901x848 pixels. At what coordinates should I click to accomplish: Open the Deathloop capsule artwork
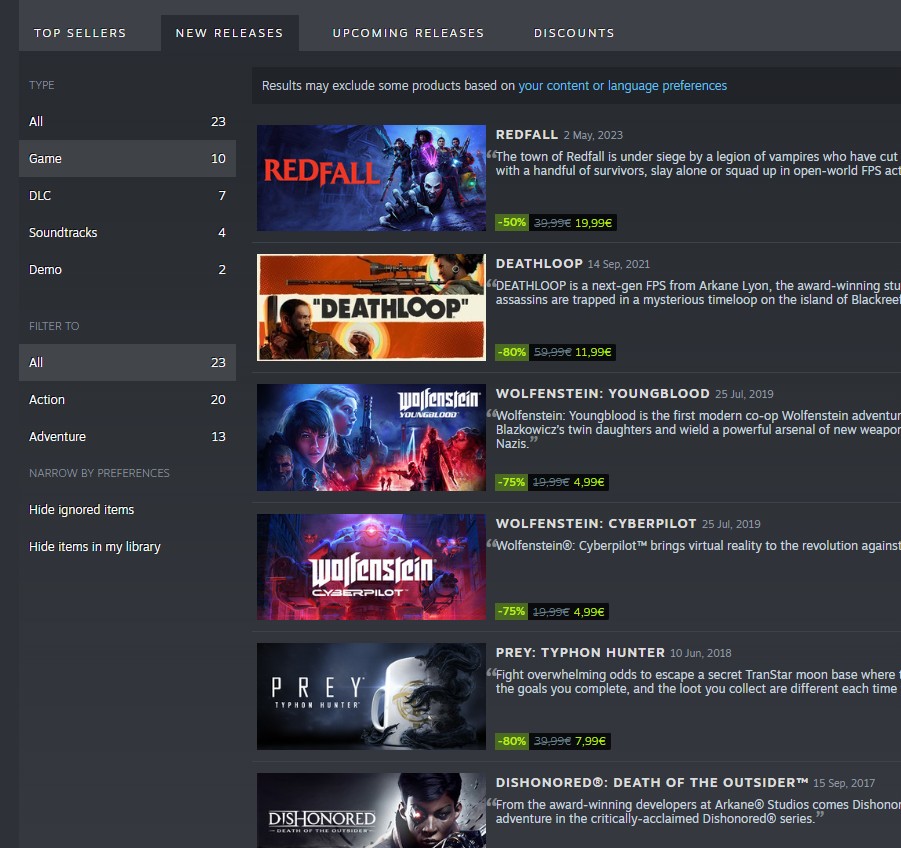[x=371, y=307]
